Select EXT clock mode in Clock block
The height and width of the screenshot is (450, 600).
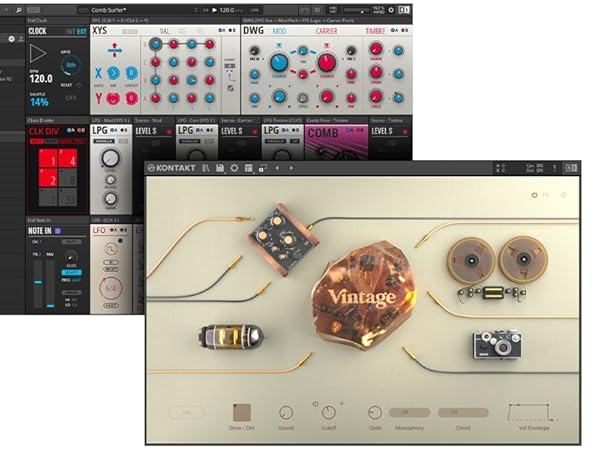coord(82,31)
